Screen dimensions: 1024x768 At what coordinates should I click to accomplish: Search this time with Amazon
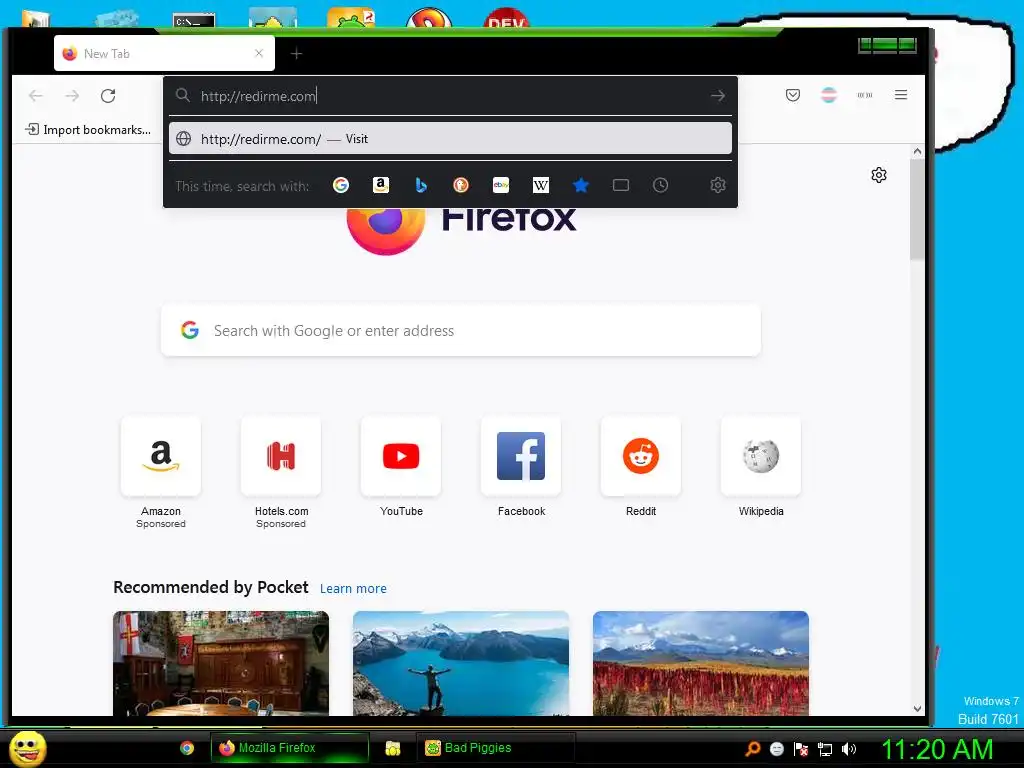click(381, 185)
